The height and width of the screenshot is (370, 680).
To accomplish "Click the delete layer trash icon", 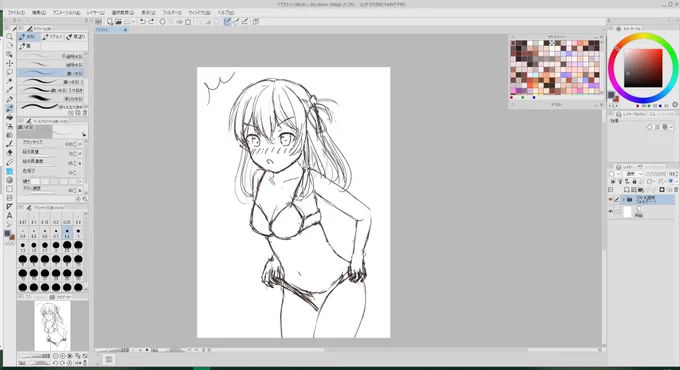I will coord(676,190).
